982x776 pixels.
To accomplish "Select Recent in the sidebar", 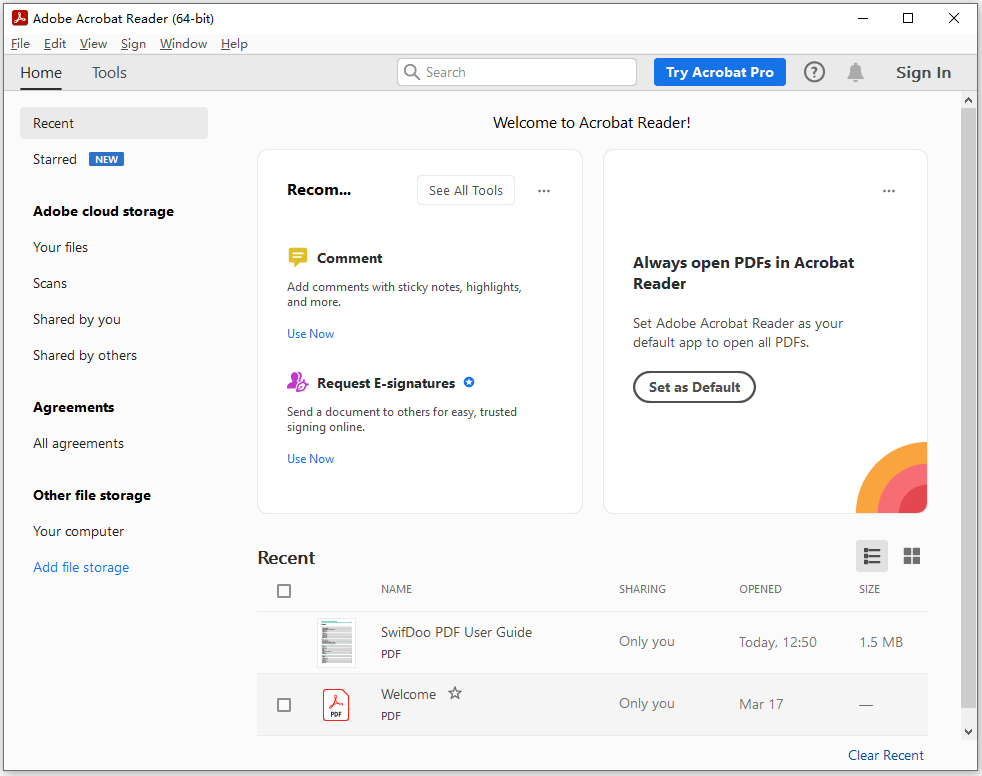I will [114, 123].
